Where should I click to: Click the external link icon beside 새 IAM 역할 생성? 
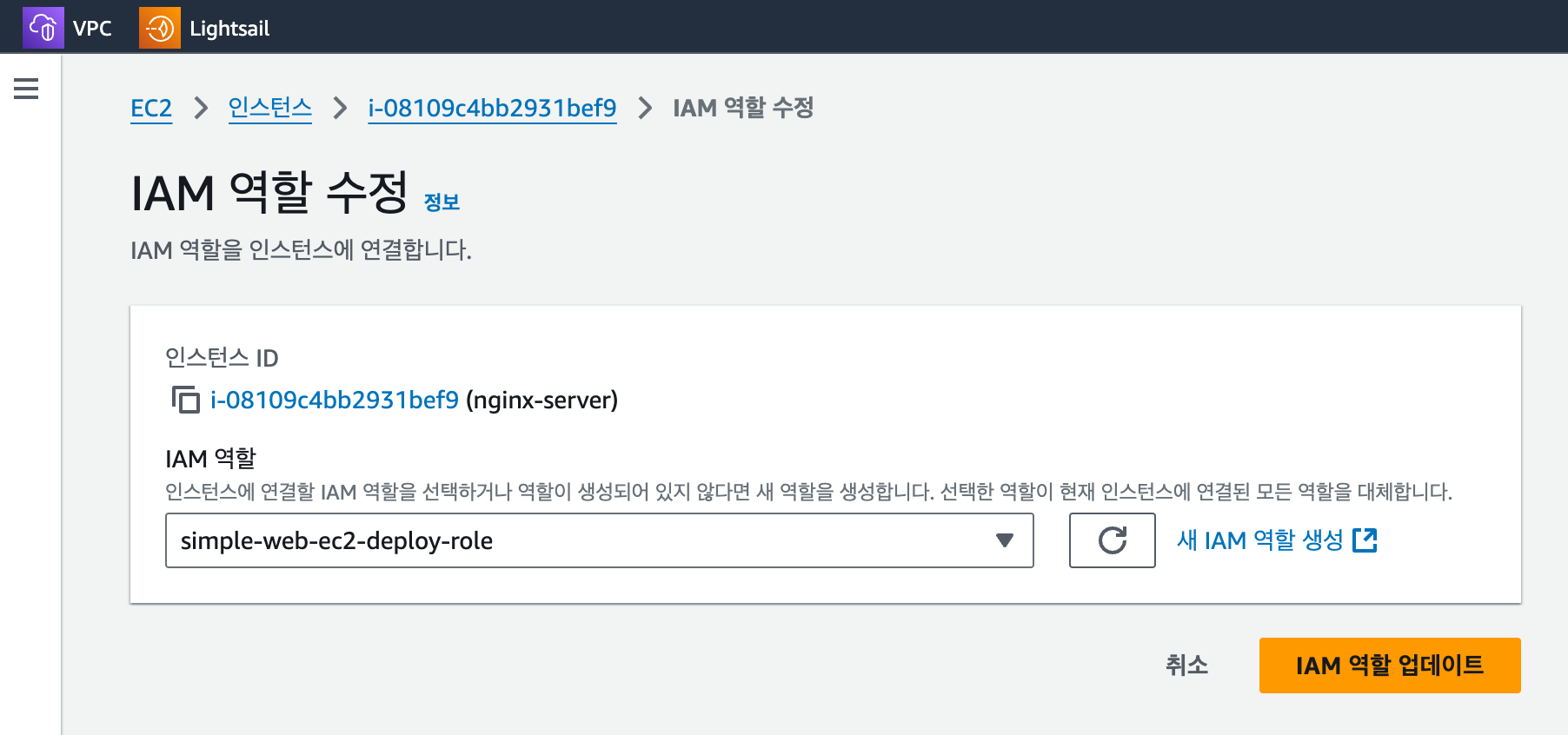1365,540
